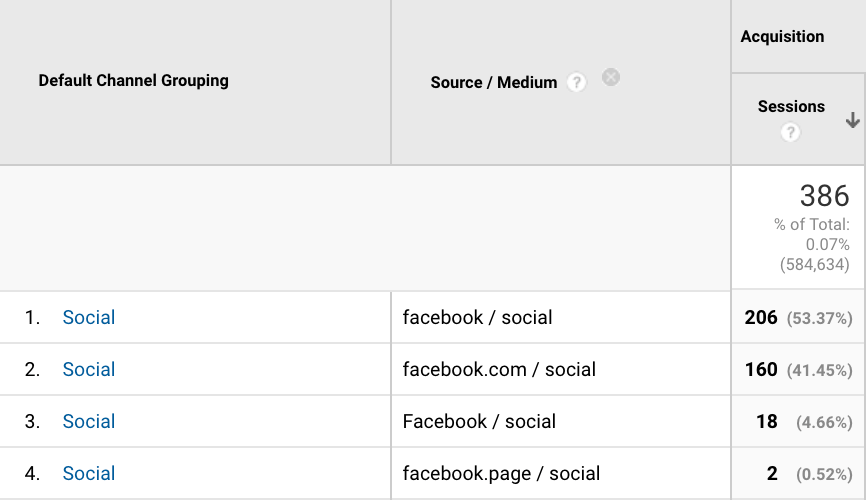Click the 206 sessions value

click(x=761, y=318)
